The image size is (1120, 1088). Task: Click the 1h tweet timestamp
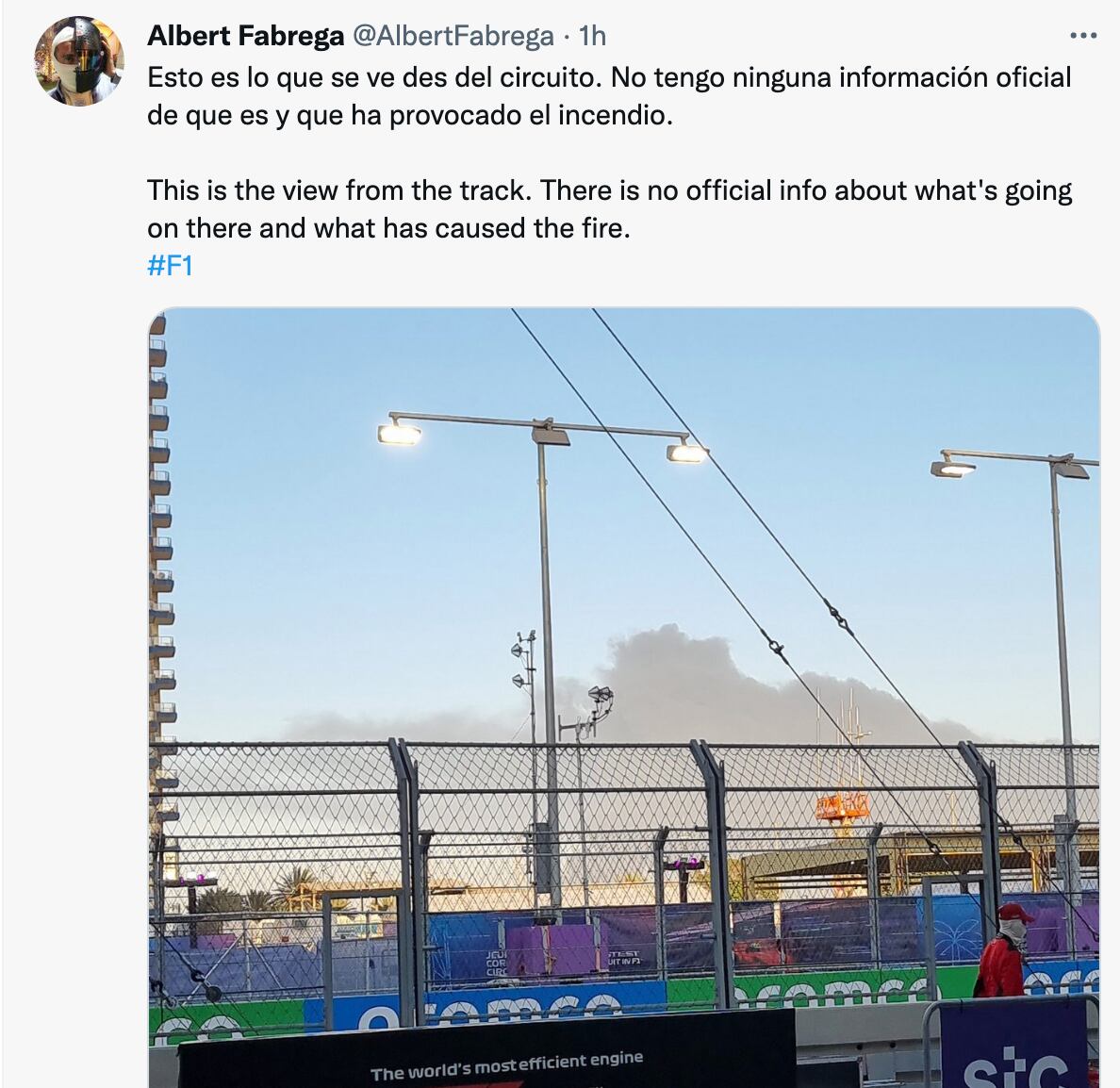pyautogui.click(x=592, y=35)
